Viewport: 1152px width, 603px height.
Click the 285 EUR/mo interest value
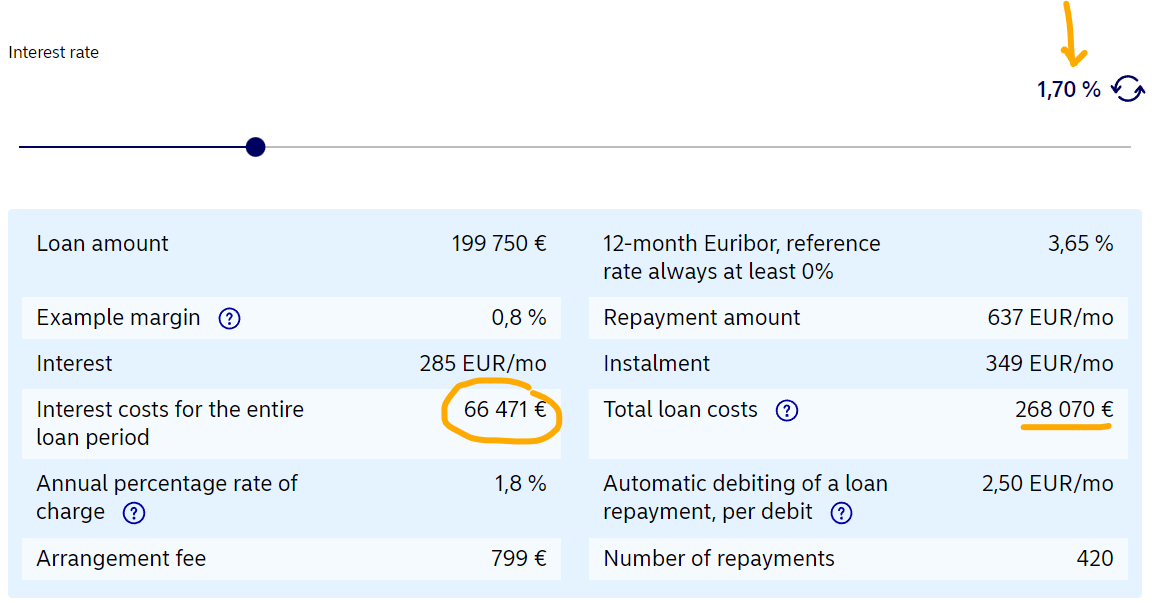coord(483,364)
